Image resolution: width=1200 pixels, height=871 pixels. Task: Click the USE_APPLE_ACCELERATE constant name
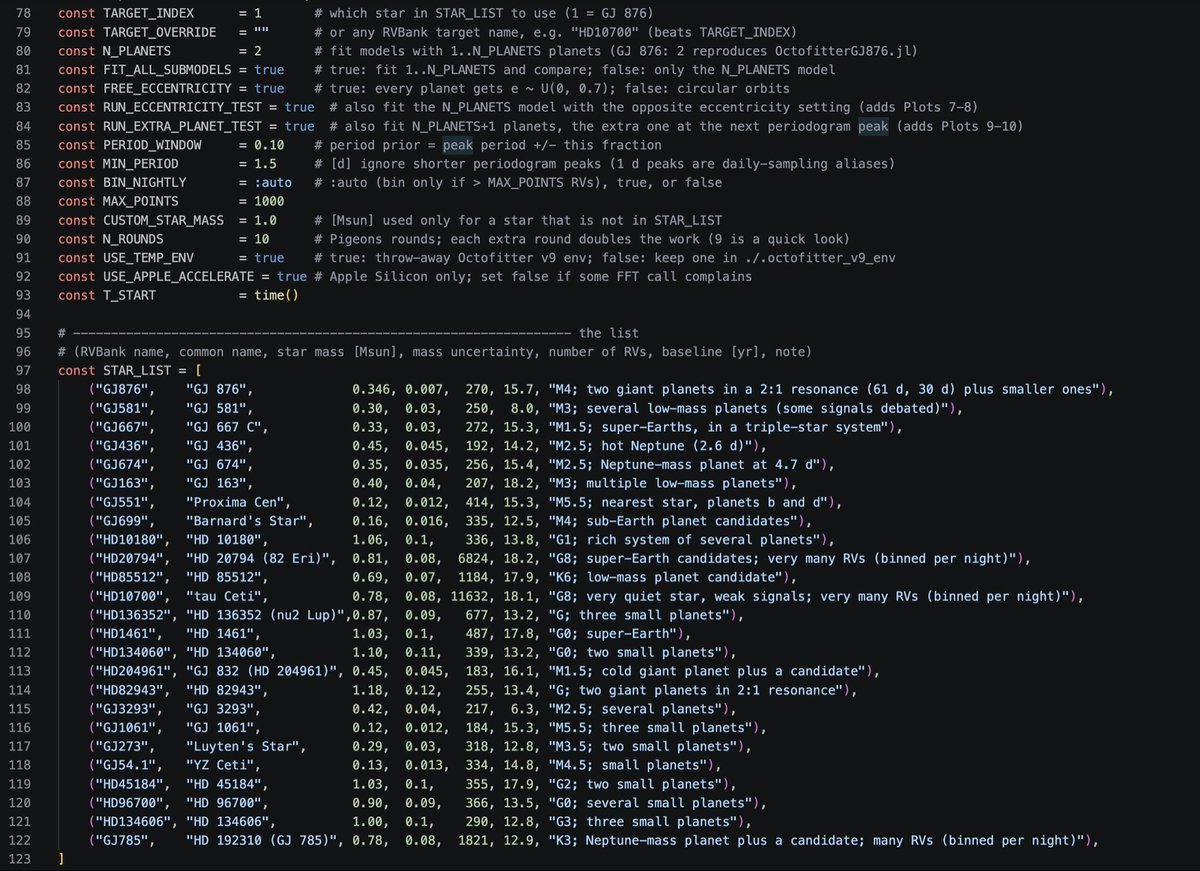point(176,276)
